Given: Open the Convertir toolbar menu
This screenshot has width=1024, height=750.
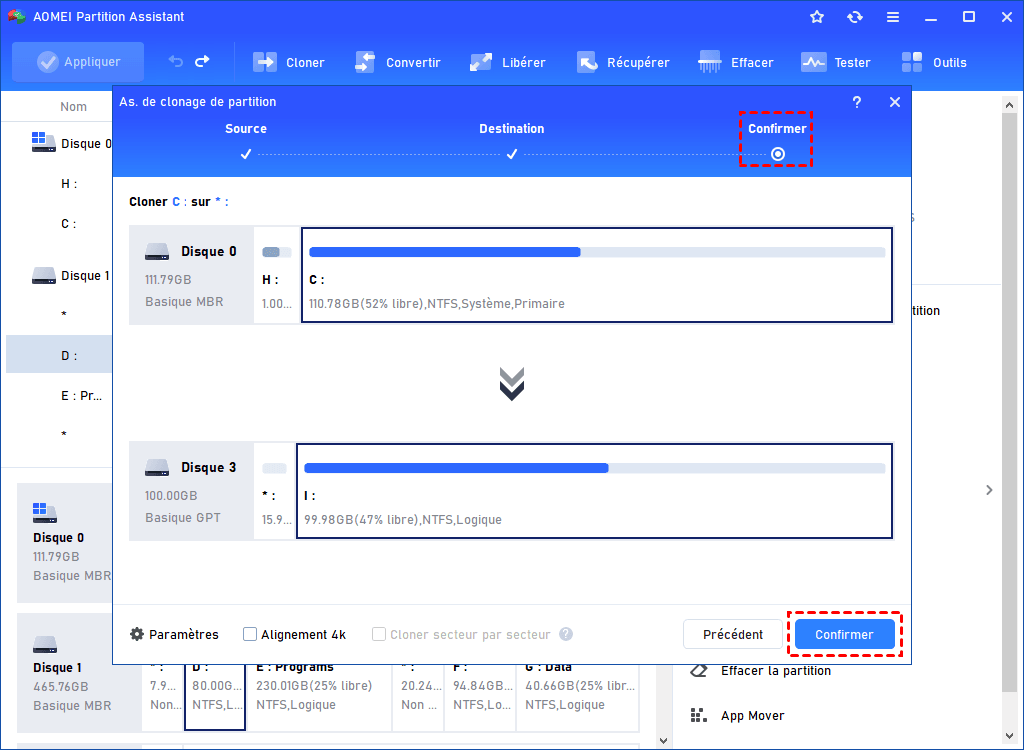Looking at the screenshot, I should click(x=397, y=63).
